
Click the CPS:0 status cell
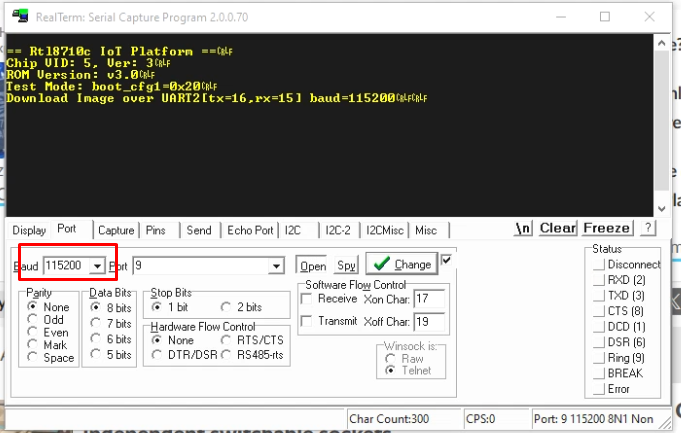click(x=496, y=419)
